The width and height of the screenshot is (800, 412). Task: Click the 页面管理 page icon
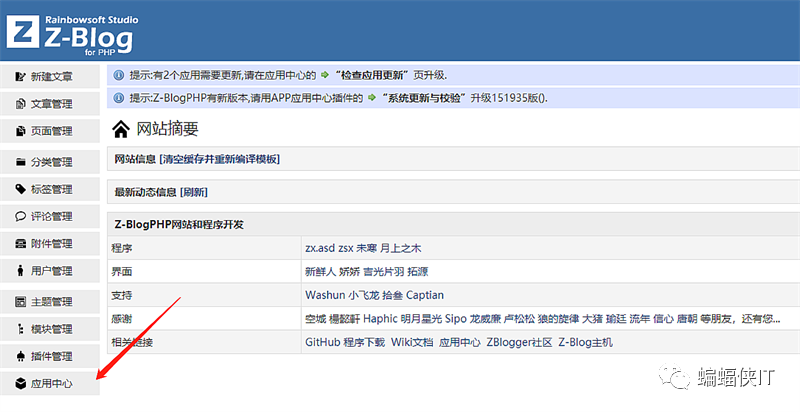[x=20, y=131]
